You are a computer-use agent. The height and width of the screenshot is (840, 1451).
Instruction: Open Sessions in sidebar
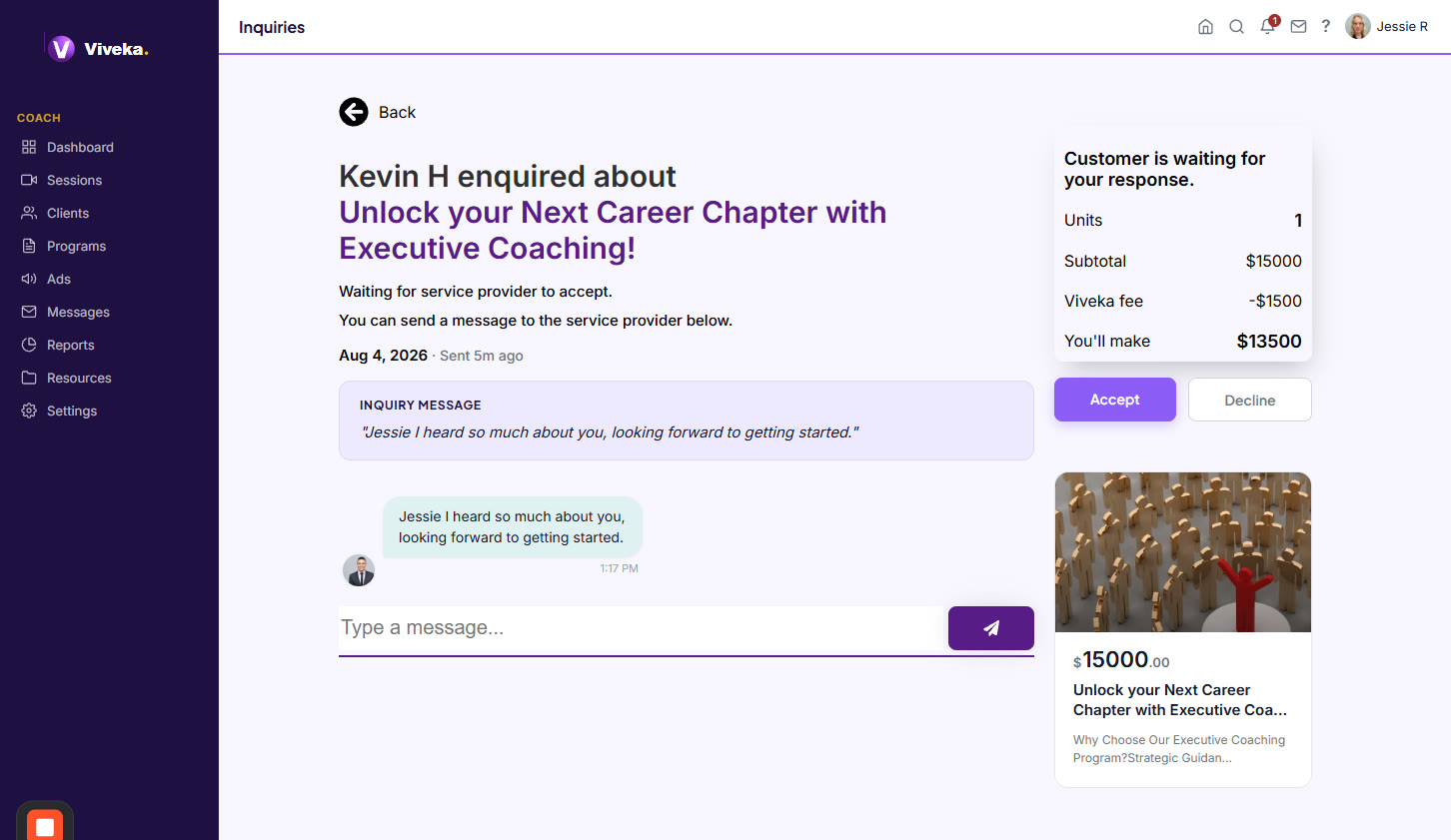tap(74, 180)
